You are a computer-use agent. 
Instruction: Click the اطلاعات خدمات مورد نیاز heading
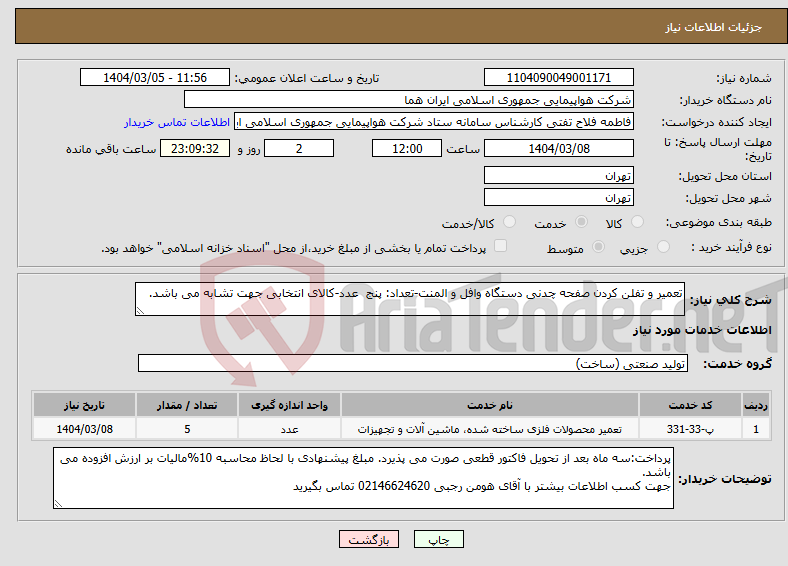[x=702, y=330]
